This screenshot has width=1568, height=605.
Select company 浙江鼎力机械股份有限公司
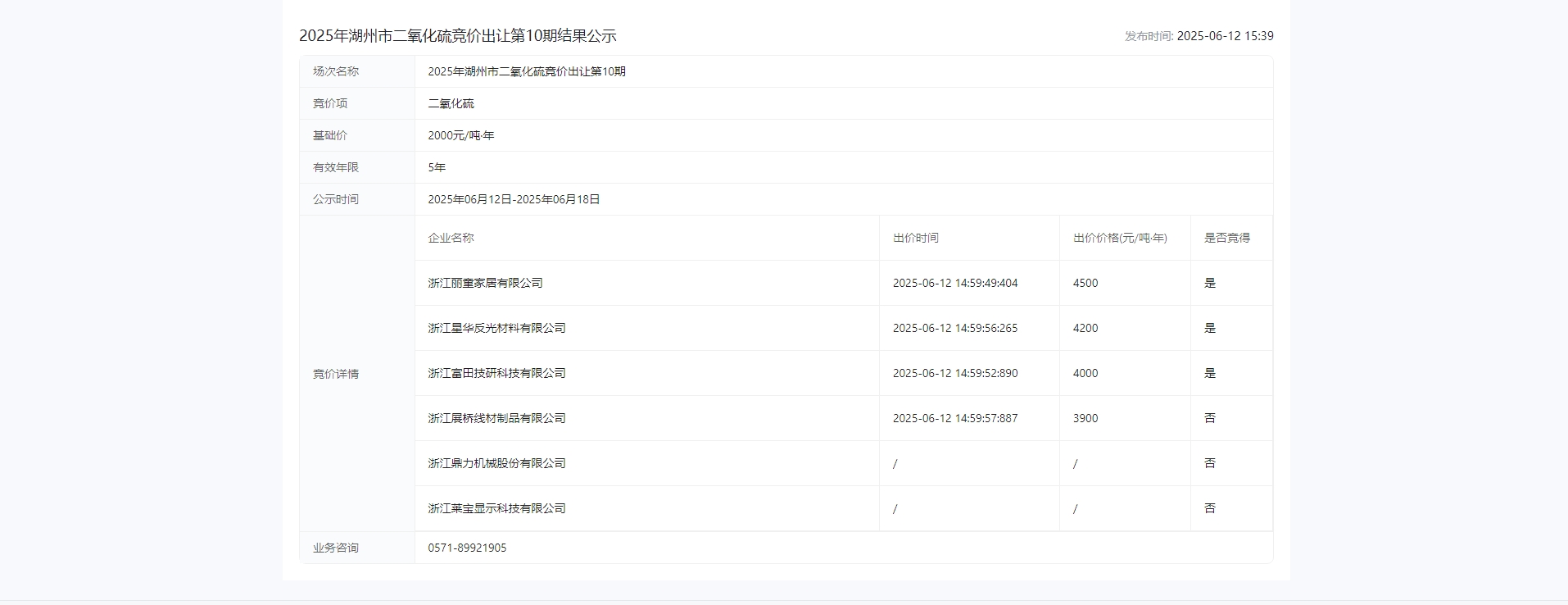[496, 463]
